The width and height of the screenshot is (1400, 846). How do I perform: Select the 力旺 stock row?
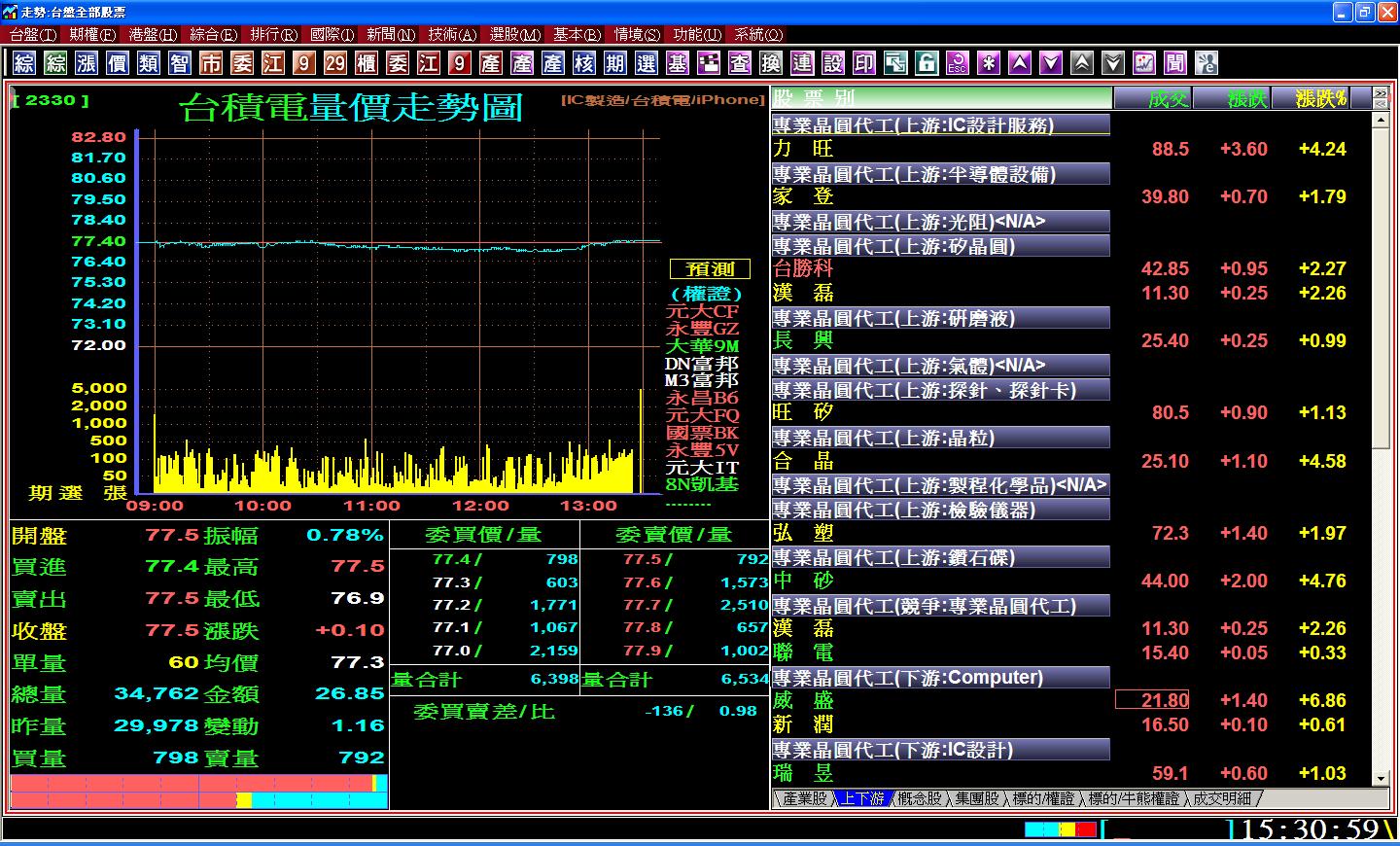click(1071, 149)
